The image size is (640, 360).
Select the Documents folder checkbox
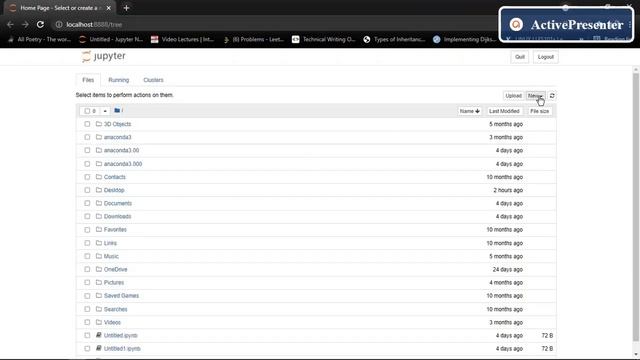pos(87,203)
